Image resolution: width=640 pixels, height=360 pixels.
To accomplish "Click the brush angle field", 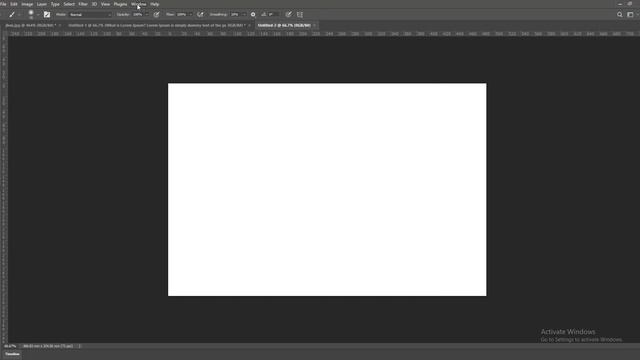I will [273, 14].
